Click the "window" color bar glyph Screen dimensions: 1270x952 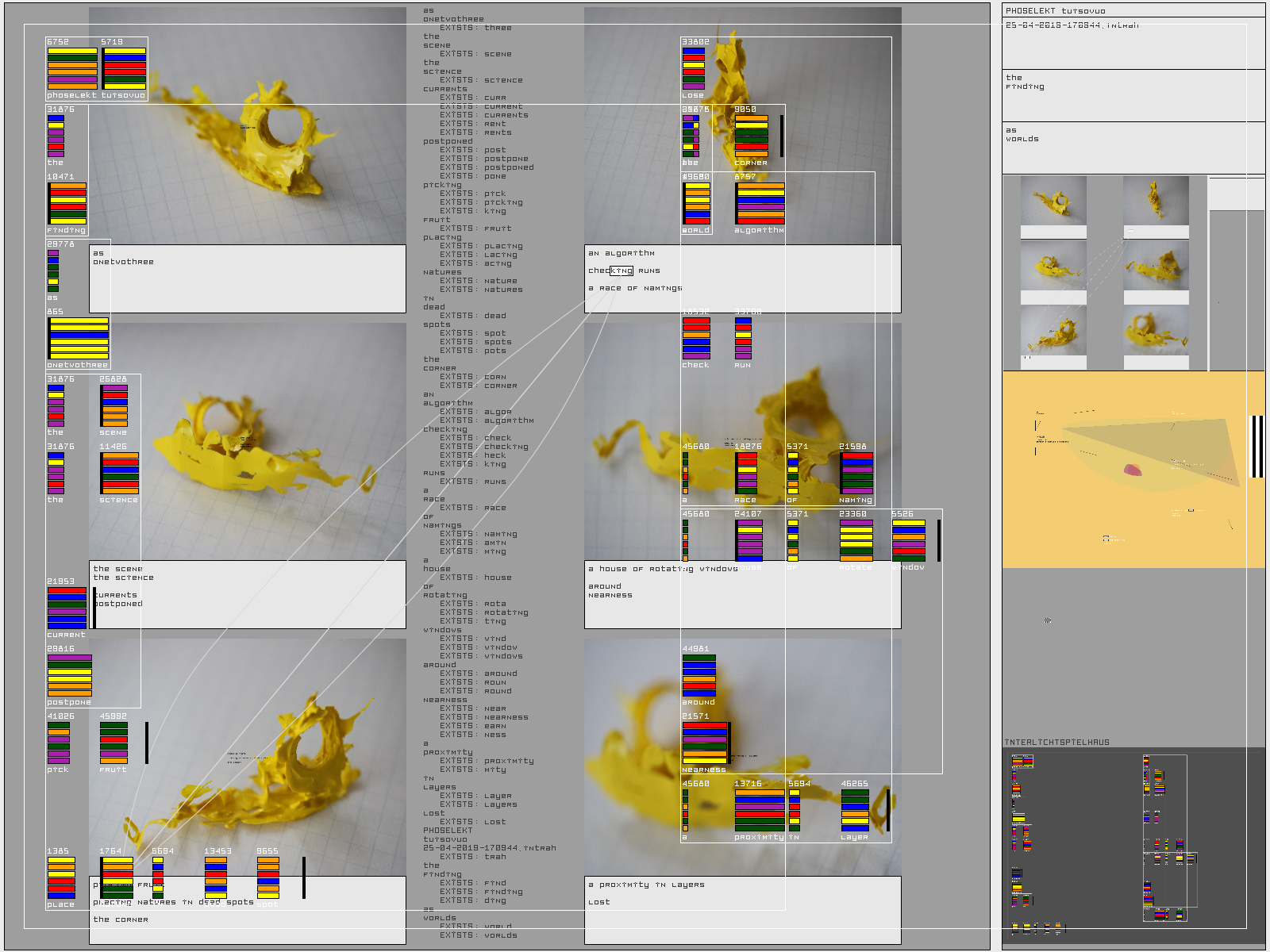point(908,540)
